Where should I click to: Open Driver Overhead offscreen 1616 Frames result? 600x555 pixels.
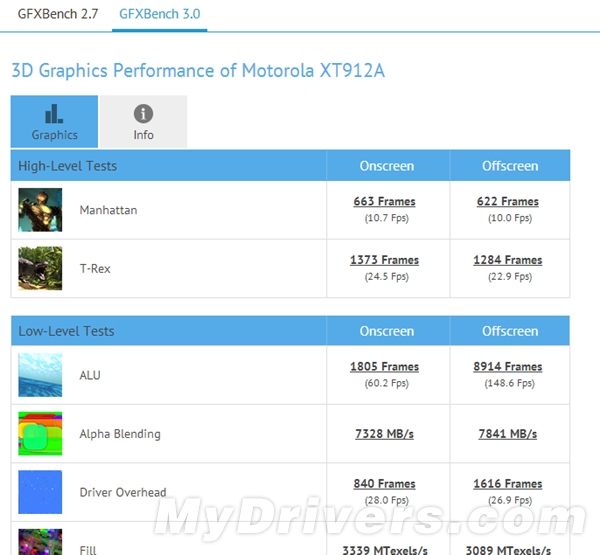pos(508,483)
